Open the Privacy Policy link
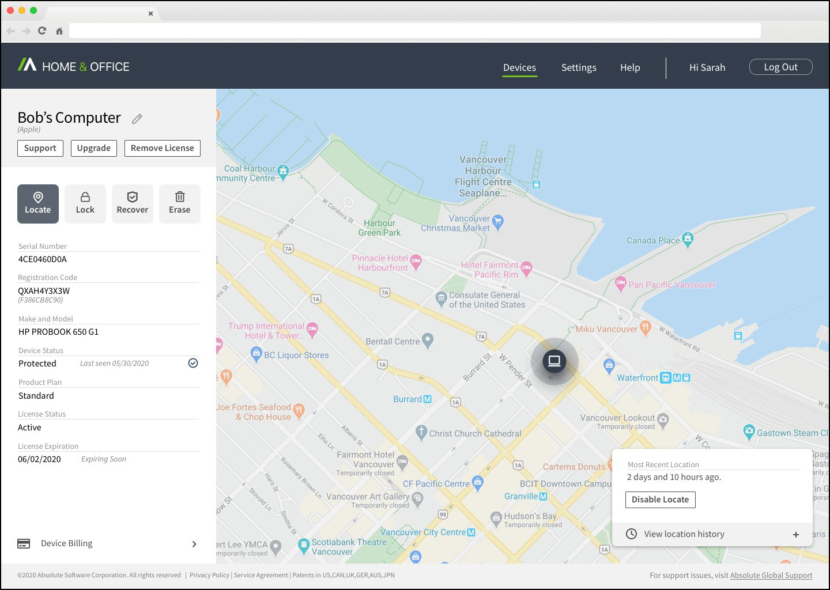 coord(209,575)
